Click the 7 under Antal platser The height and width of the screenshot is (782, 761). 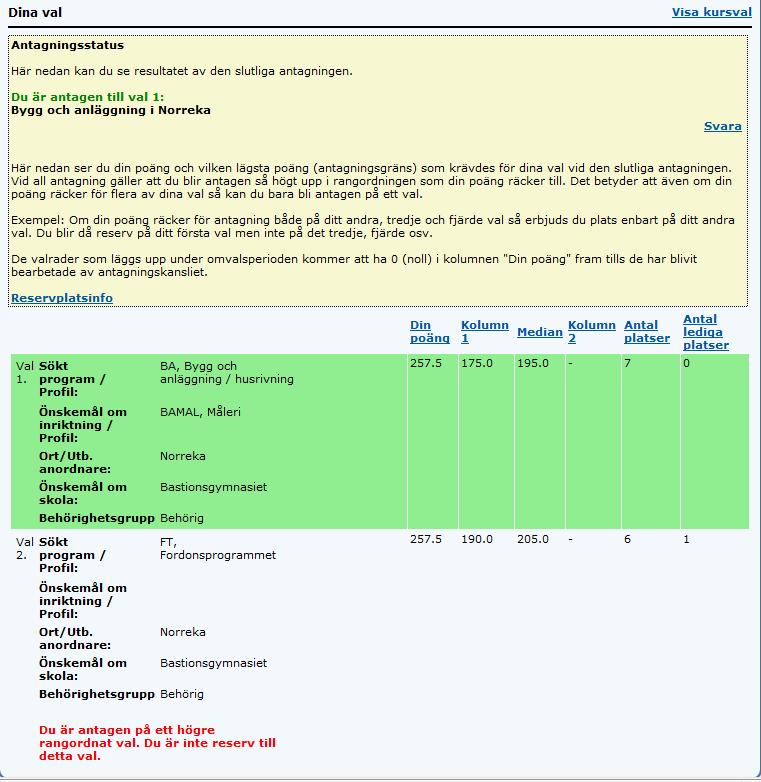click(x=627, y=363)
